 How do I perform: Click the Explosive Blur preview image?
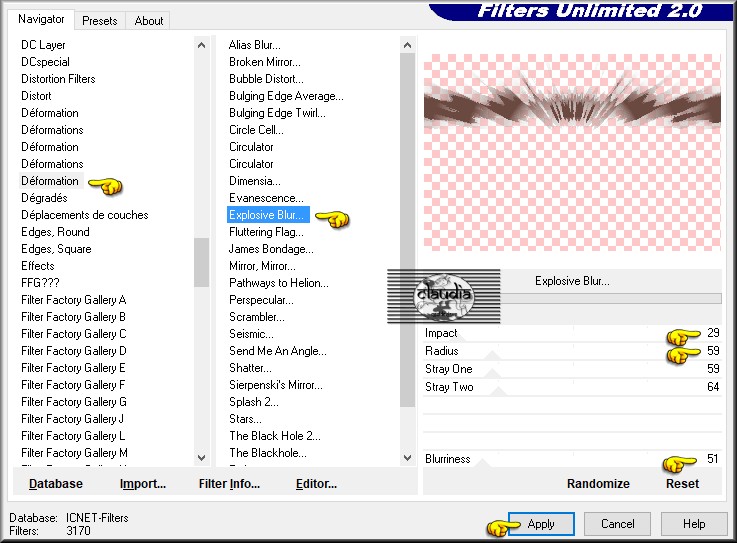tap(572, 152)
